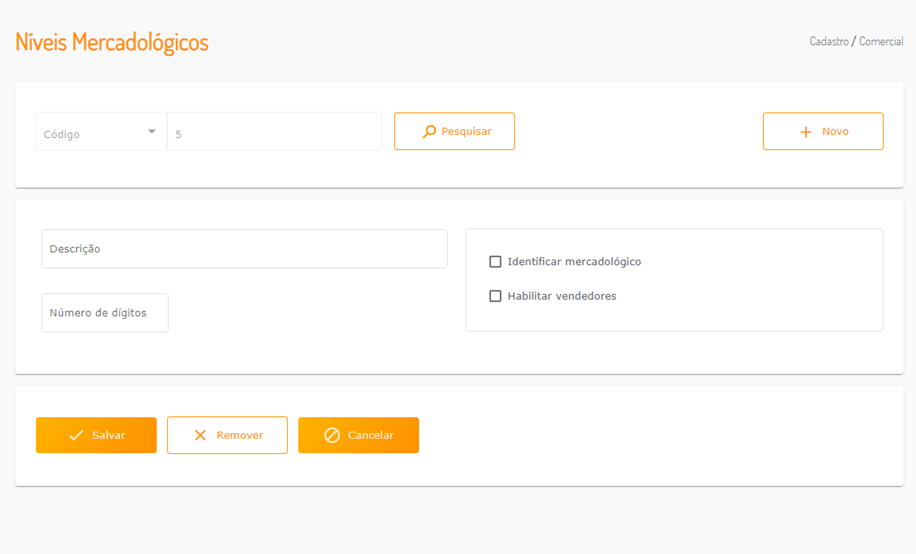Click the plus icon beside Novo
Image resolution: width=916 pixels, height=554 pixels.
coord(806,132)
